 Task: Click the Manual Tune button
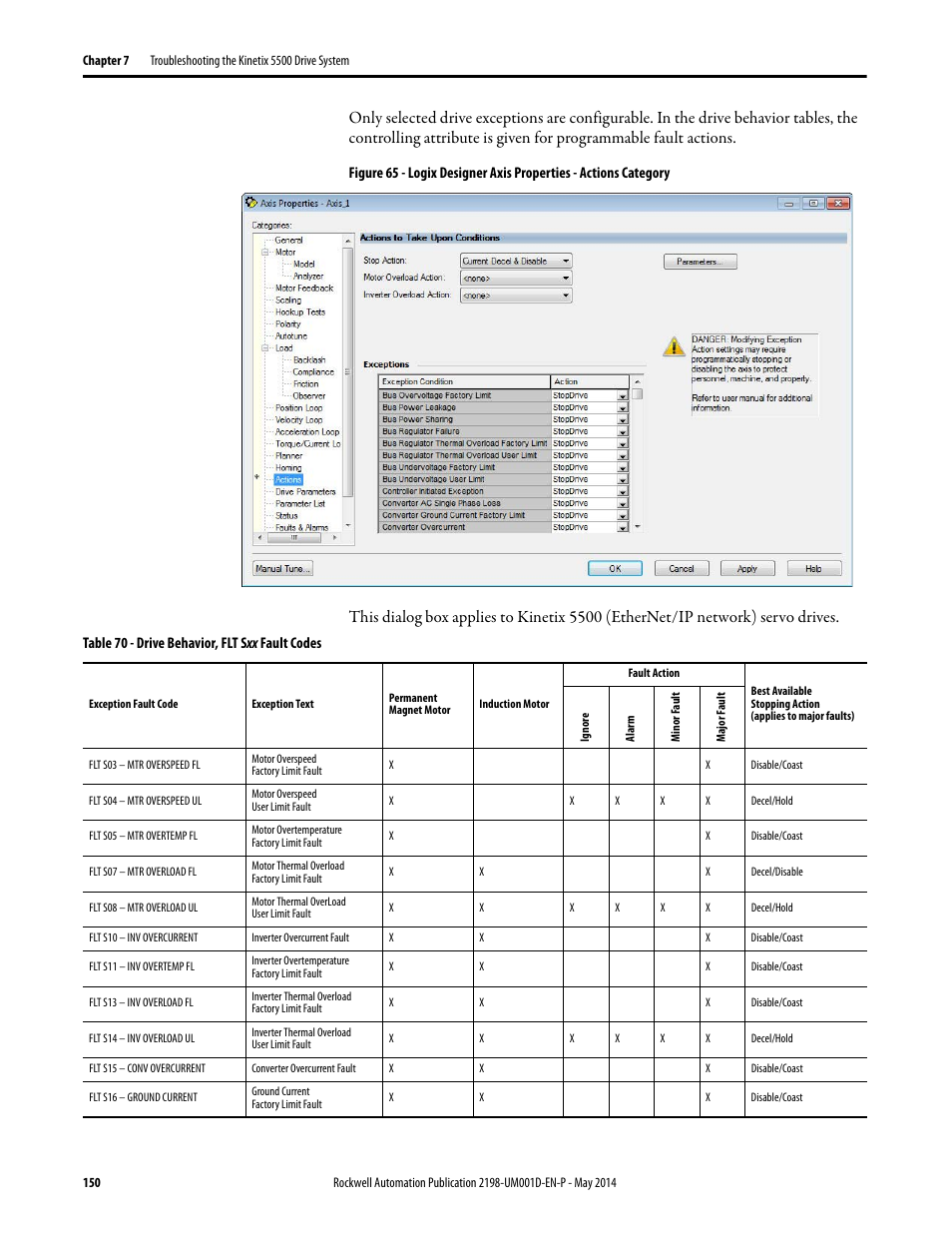tap(281, 568)
